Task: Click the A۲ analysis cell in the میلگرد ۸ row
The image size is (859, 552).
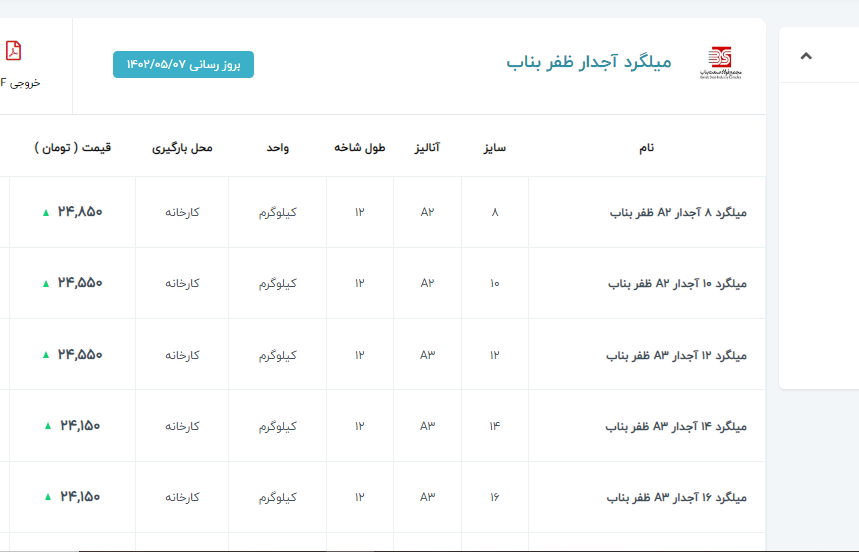Action: [x=427, y=212]
